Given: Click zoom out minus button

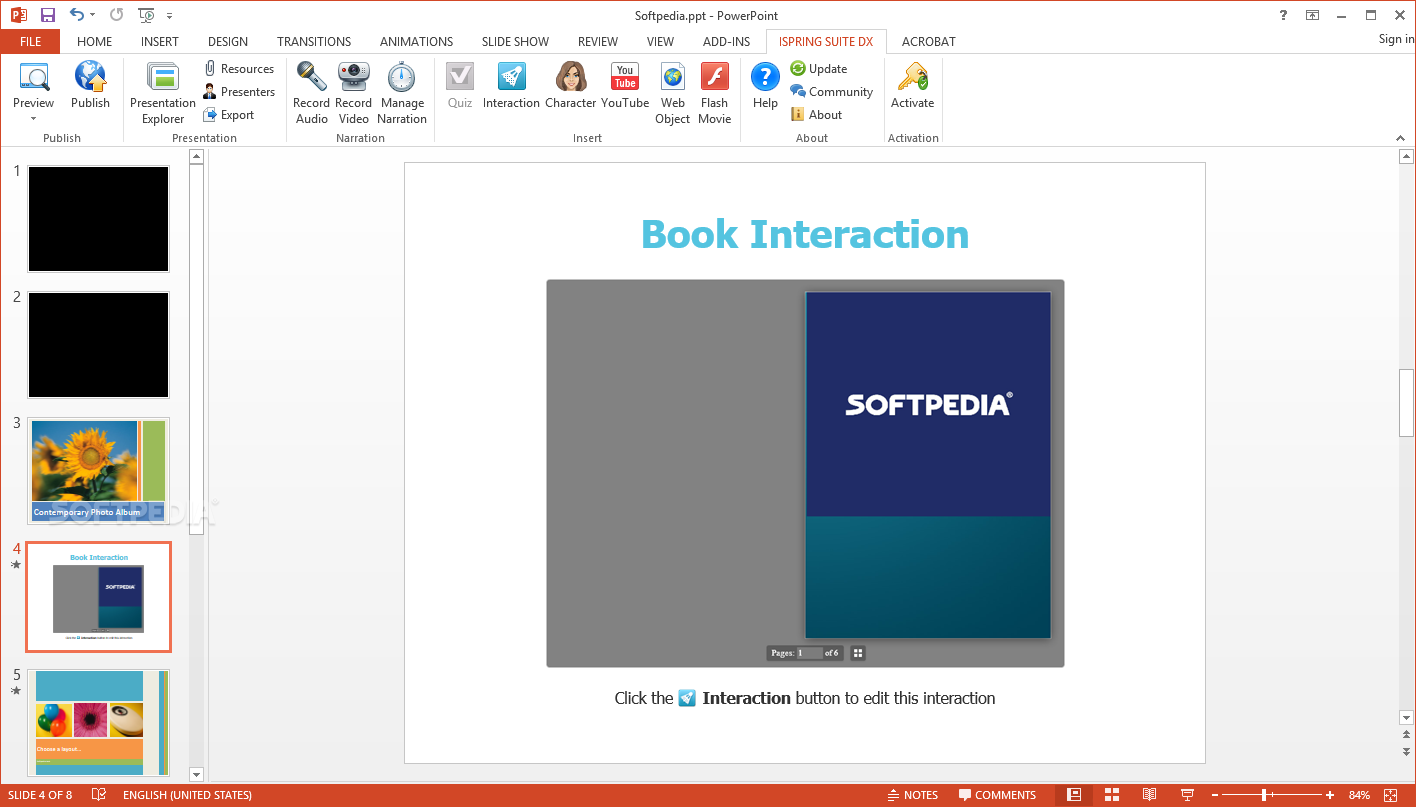Looking at the screenshot, I should pos(1215,795).
